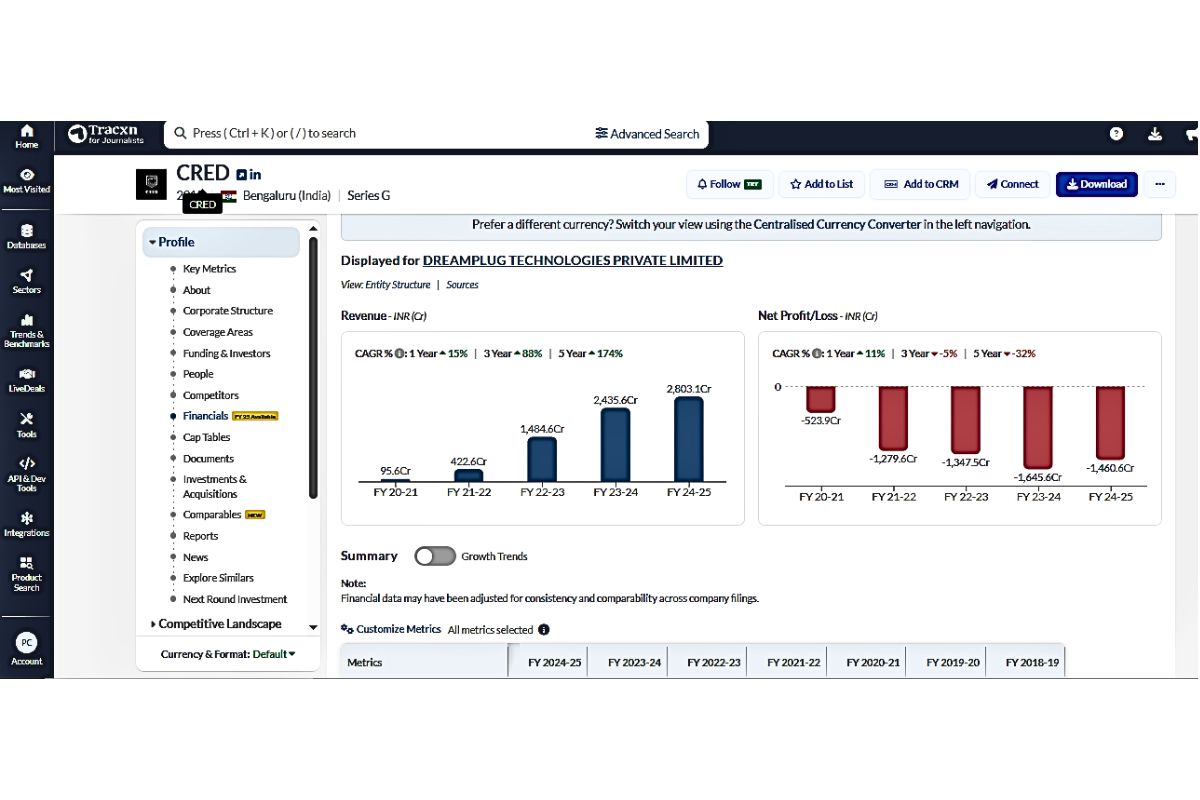Click the blue Download button
Screen dimensions: 1200x800
click(1096, 184)
